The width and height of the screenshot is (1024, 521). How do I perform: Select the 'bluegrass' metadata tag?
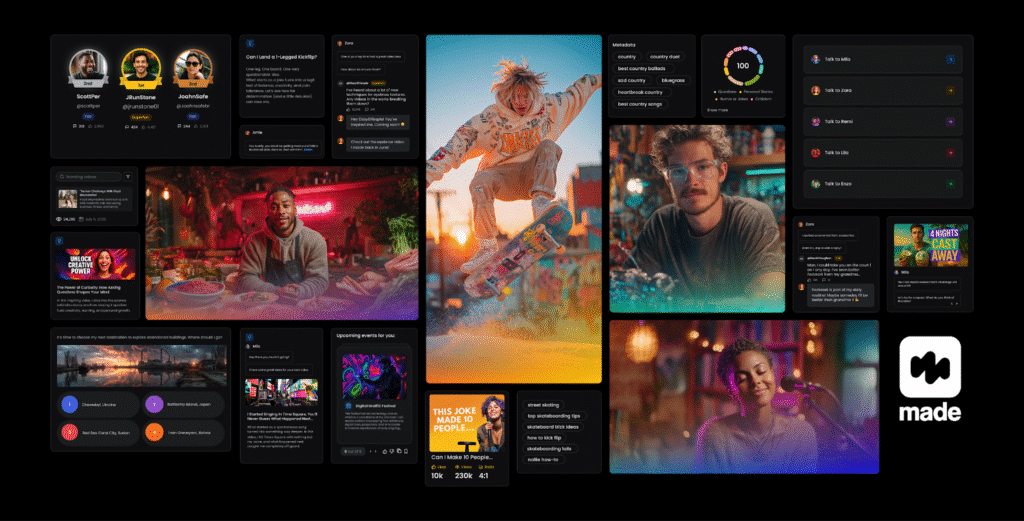click(672, 80)
